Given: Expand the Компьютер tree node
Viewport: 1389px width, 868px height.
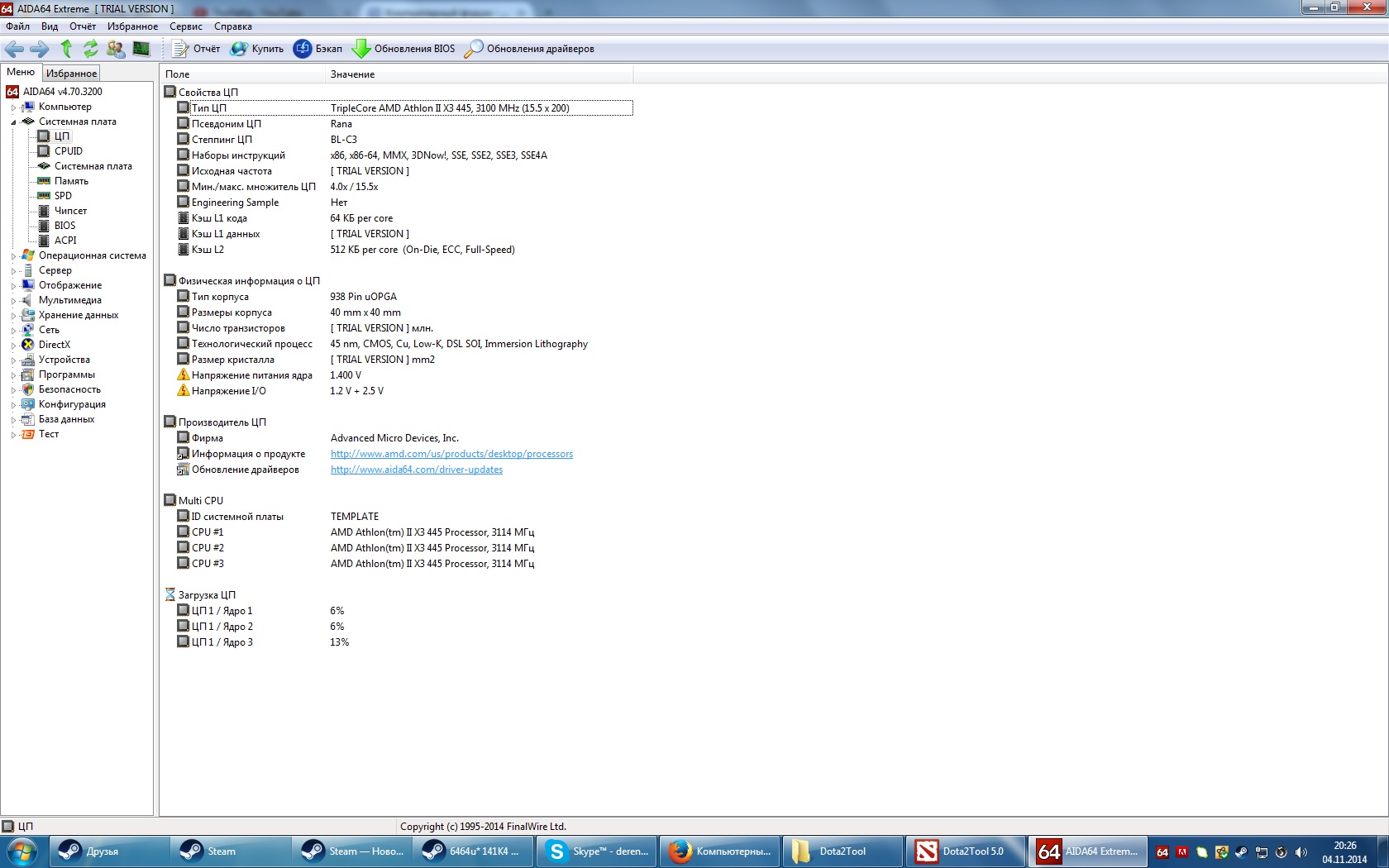Looking at the screenshot, I should [x=13, y=107].
